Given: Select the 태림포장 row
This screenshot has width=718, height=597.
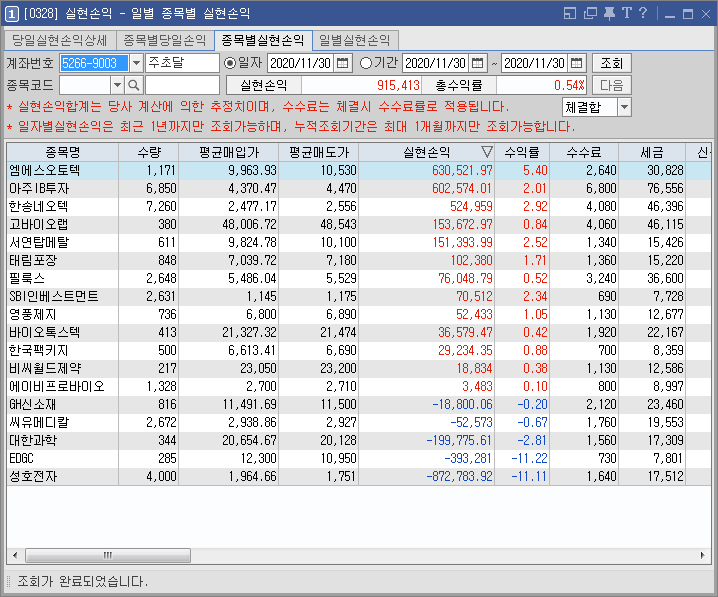Looking at the screenshot, I should (x=359, y=261).
